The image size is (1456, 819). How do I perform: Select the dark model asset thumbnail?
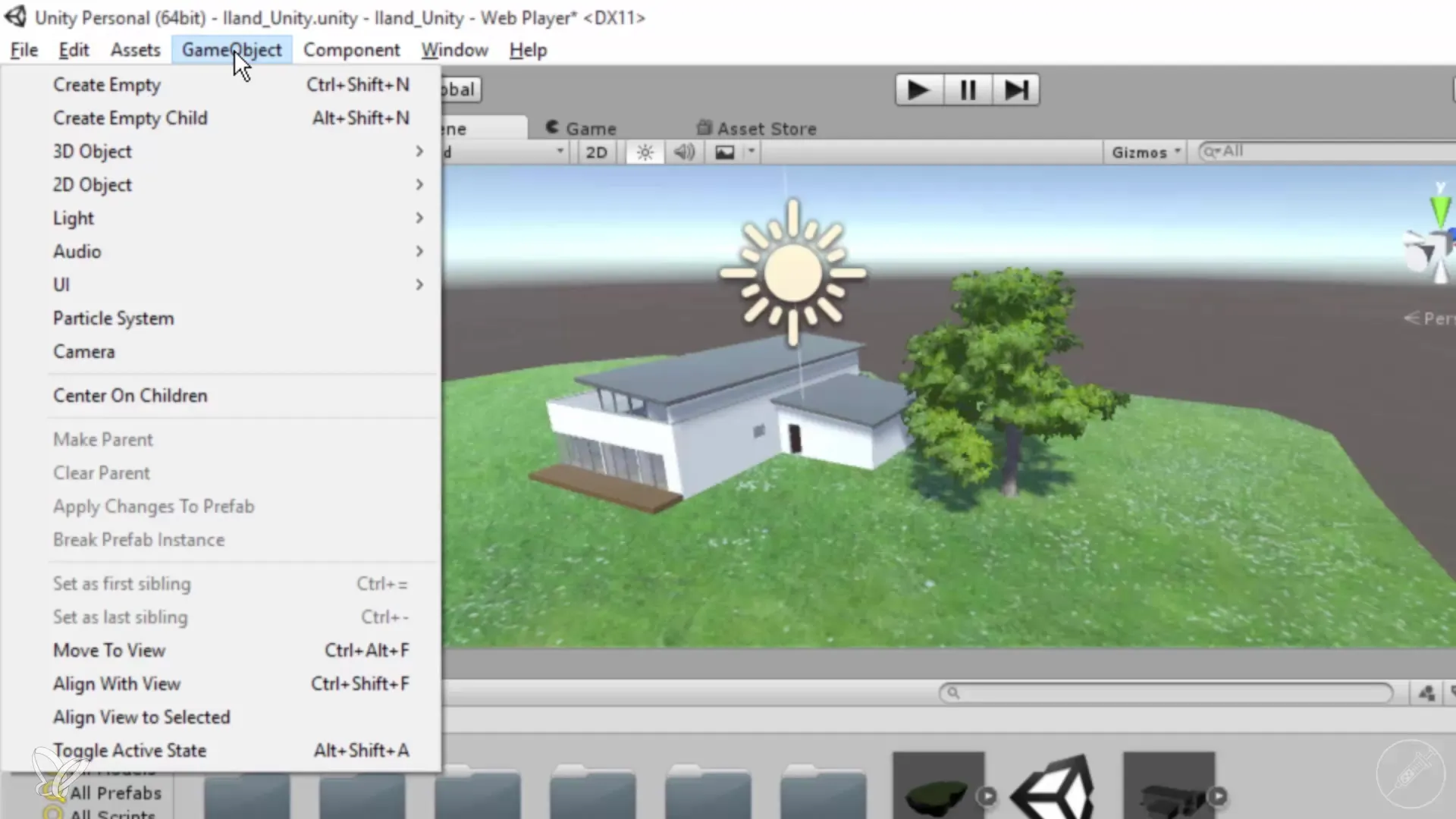tap(1169, 786)
